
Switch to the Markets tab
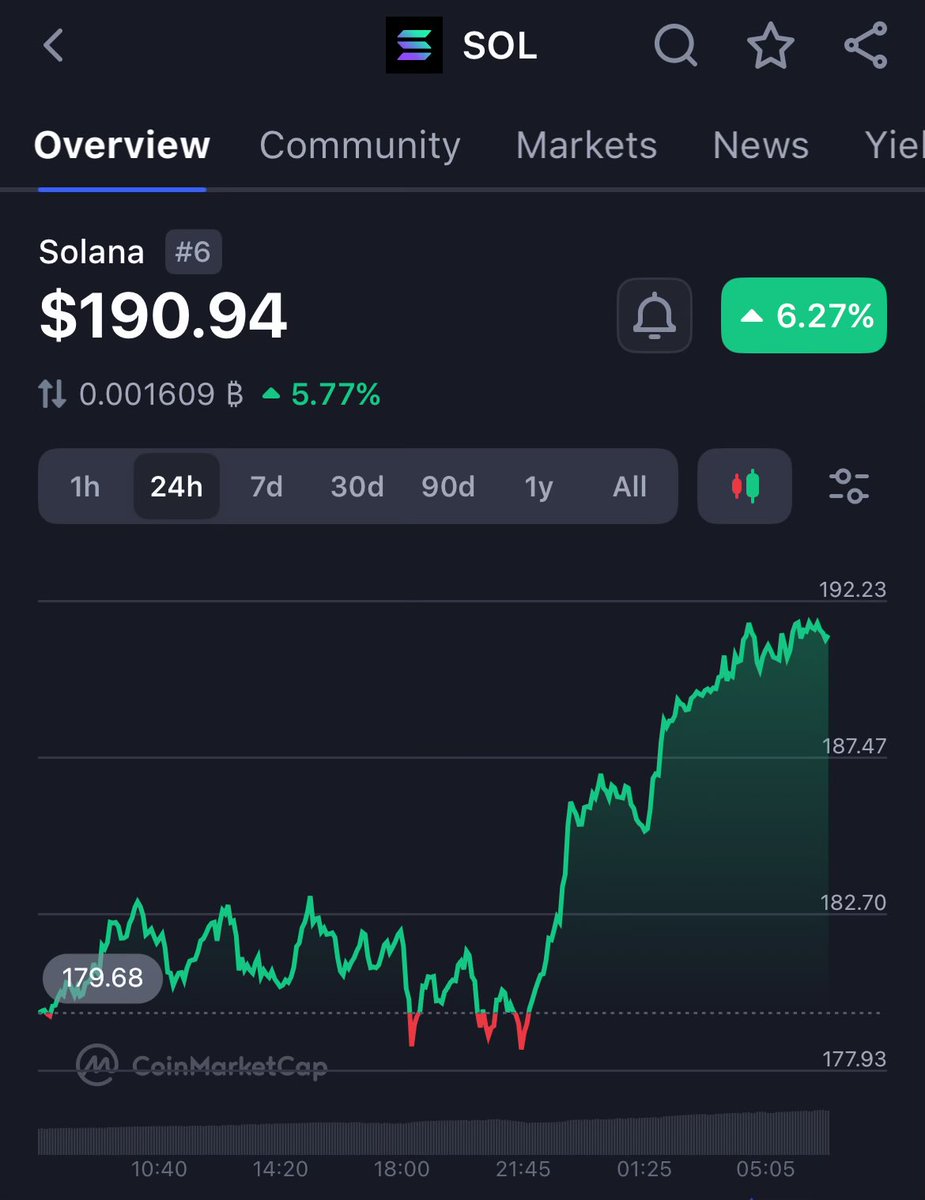(x=586, y=146)
